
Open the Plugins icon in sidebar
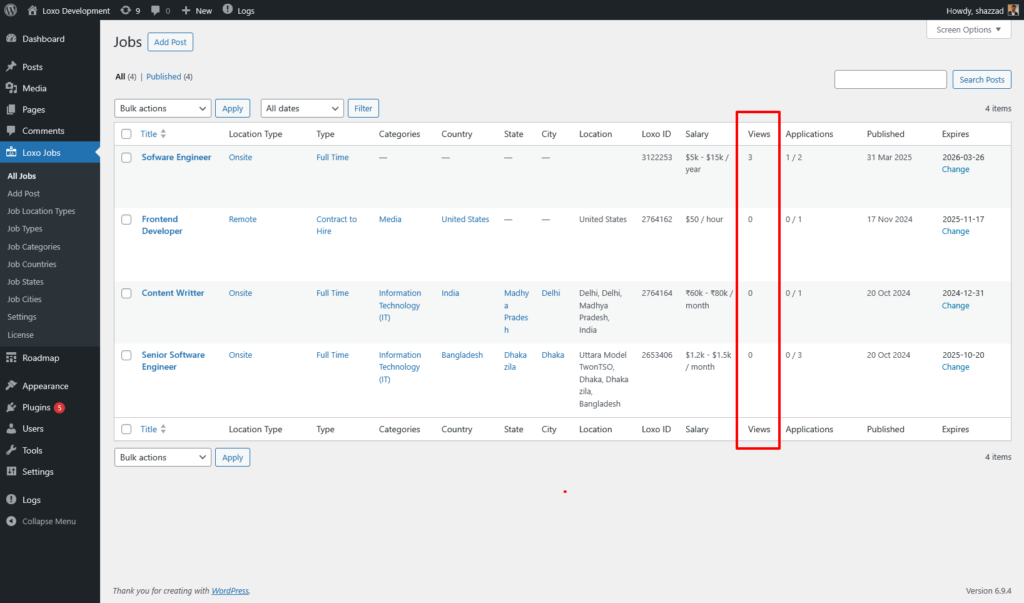tap(11, 408)
